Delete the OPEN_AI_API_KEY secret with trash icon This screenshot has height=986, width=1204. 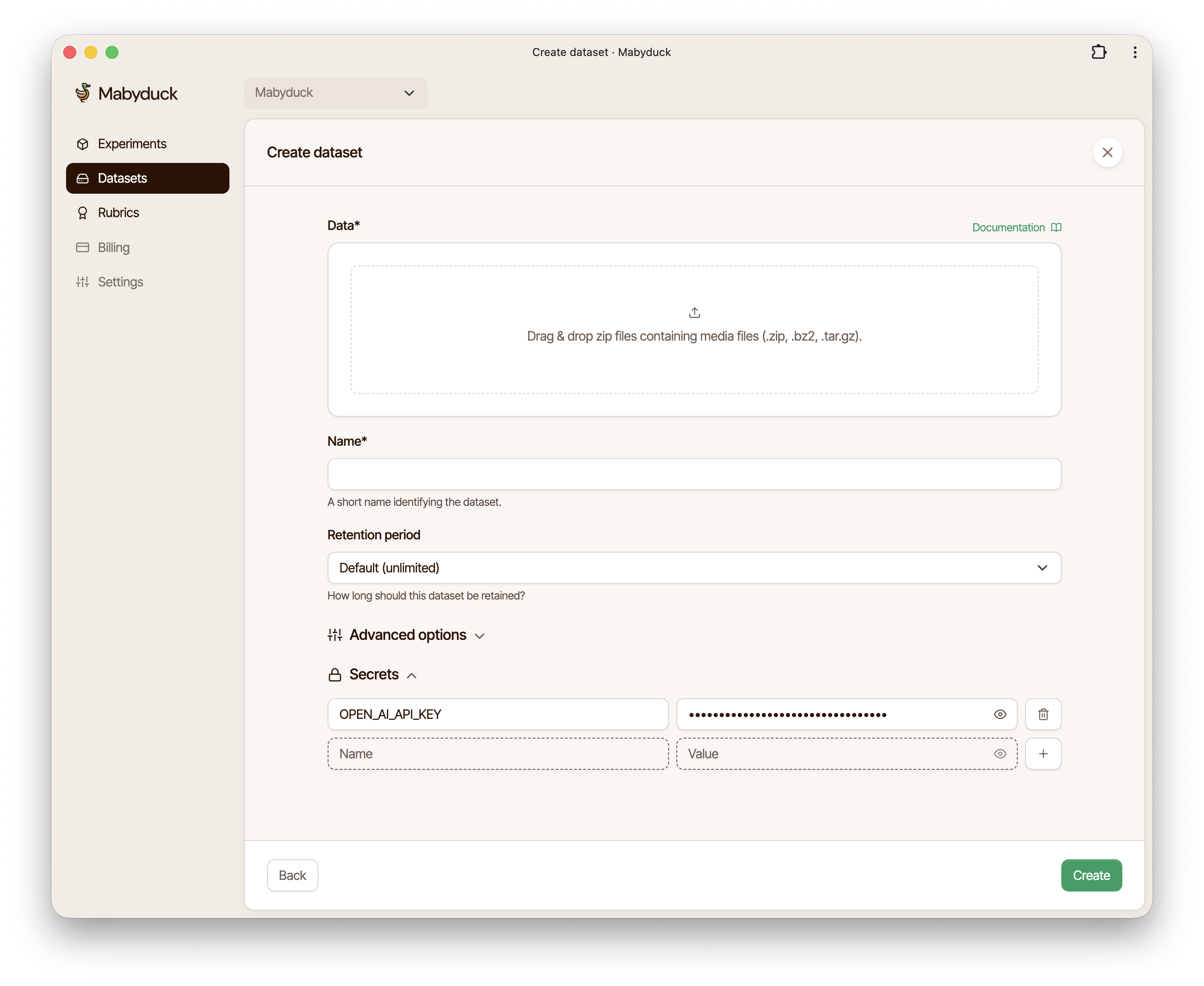1043,714
